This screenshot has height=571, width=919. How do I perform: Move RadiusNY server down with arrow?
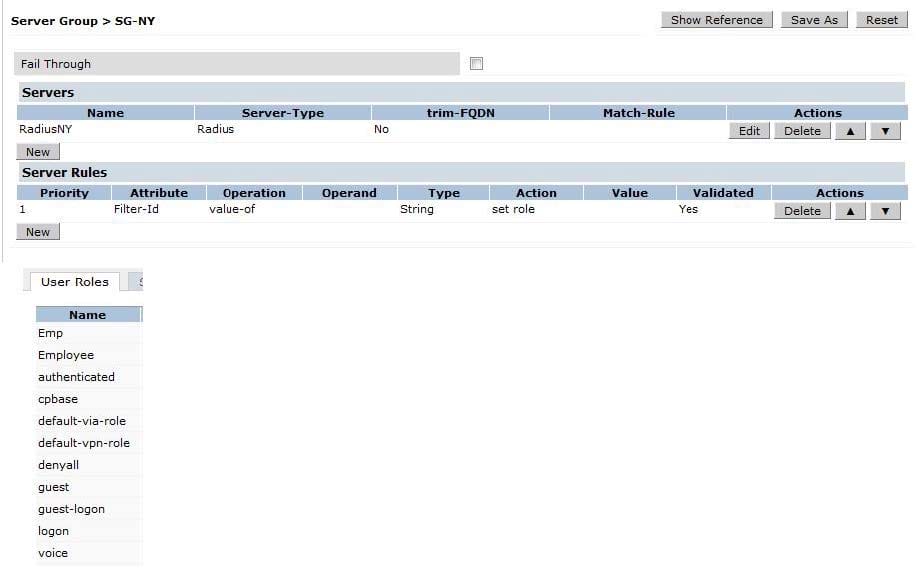click(885, 131)
